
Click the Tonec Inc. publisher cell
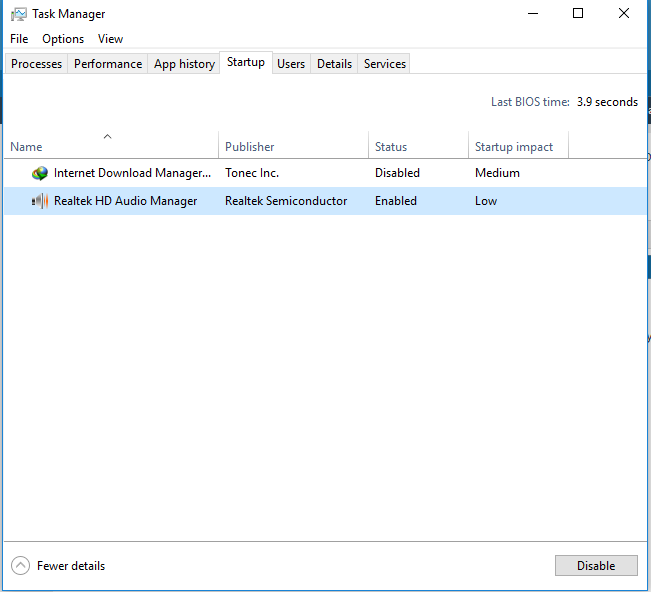point(252,173)
